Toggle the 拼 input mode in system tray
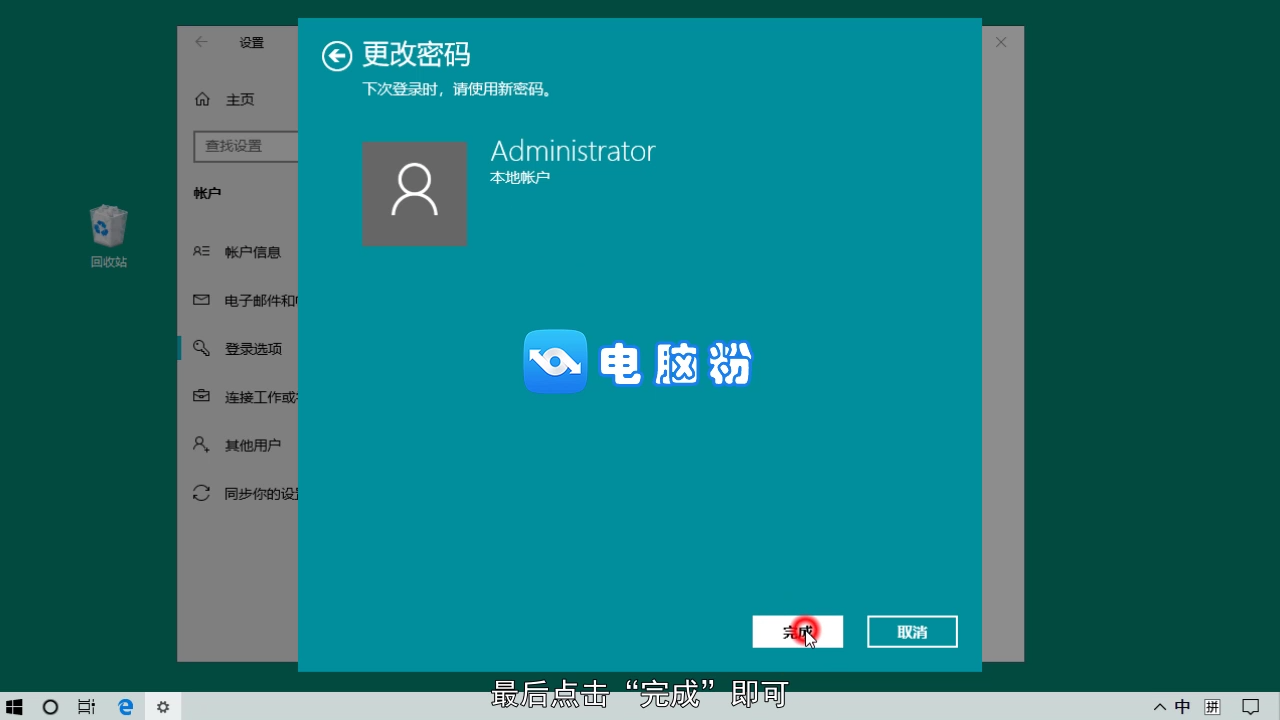 [1214, 706]
